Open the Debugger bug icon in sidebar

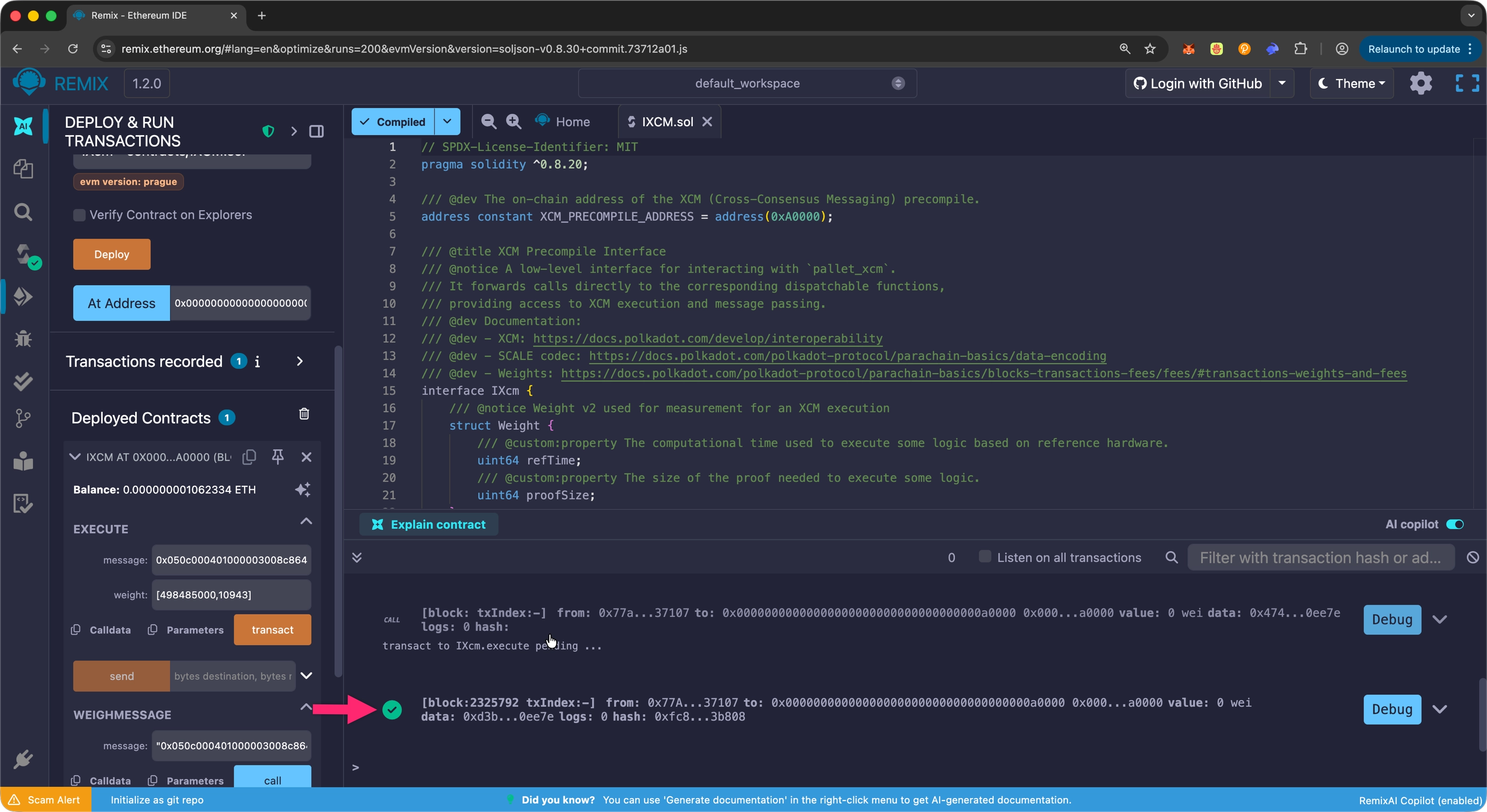click(23, 339)
